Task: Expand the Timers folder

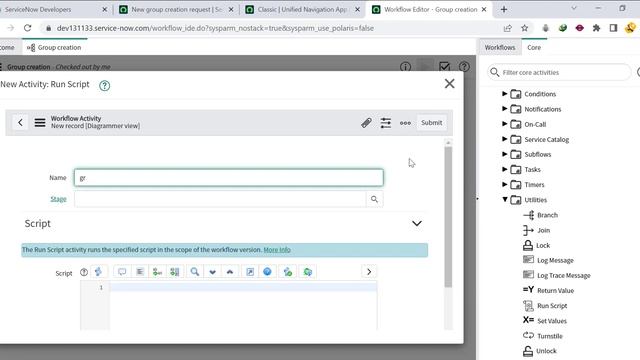Action: (504, 184)
